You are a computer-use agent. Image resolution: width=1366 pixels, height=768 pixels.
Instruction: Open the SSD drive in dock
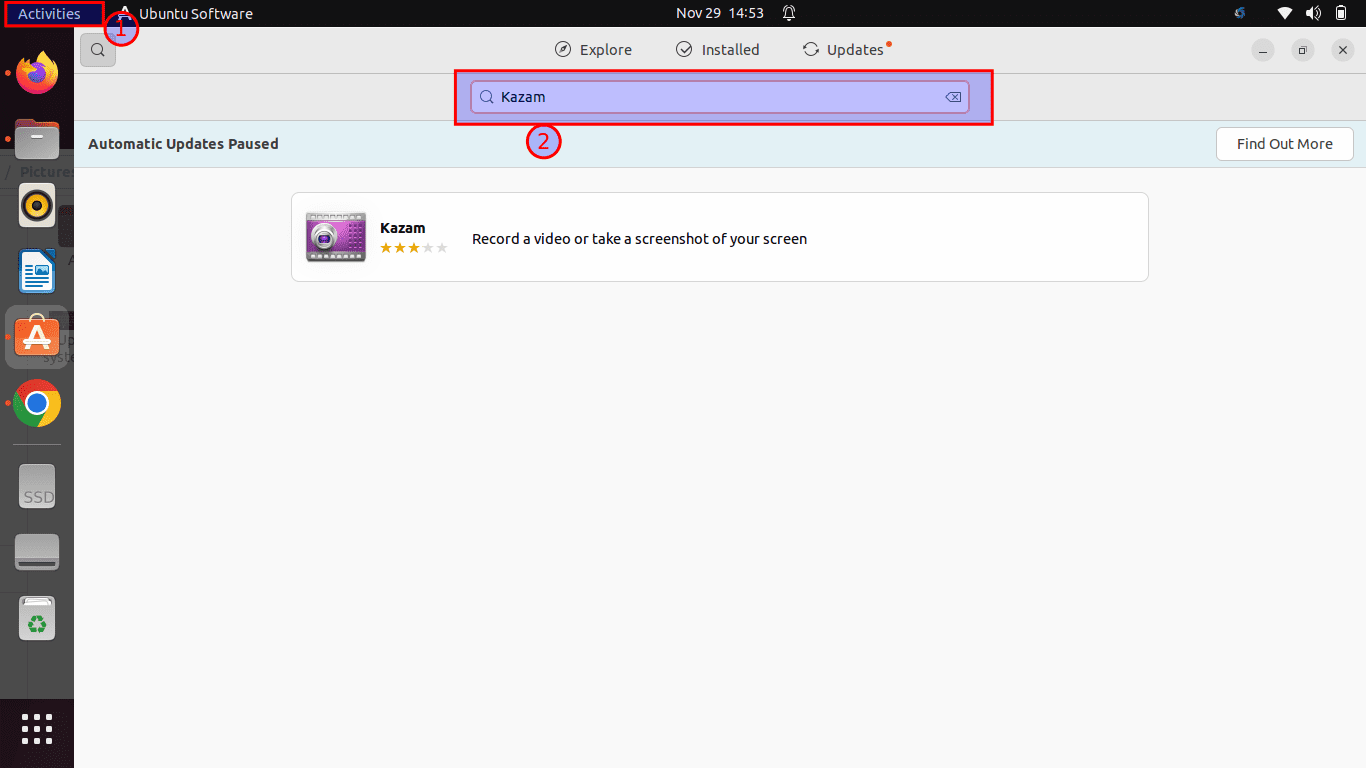pyautogui.click(x=37, y=486)
